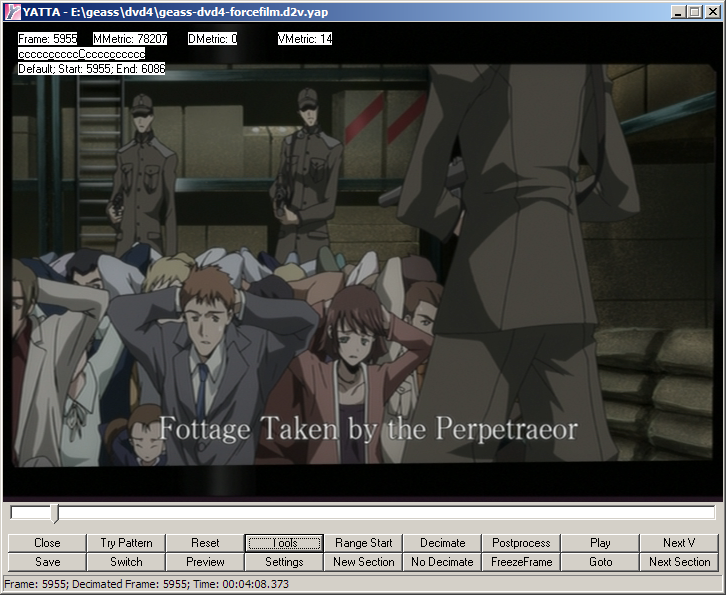Image resolution: width=726 pixels, height=595 pixels.
Task: Click the 'Fottage Taken by the Perpetraeor' subtitle
Action: [368, 429]
